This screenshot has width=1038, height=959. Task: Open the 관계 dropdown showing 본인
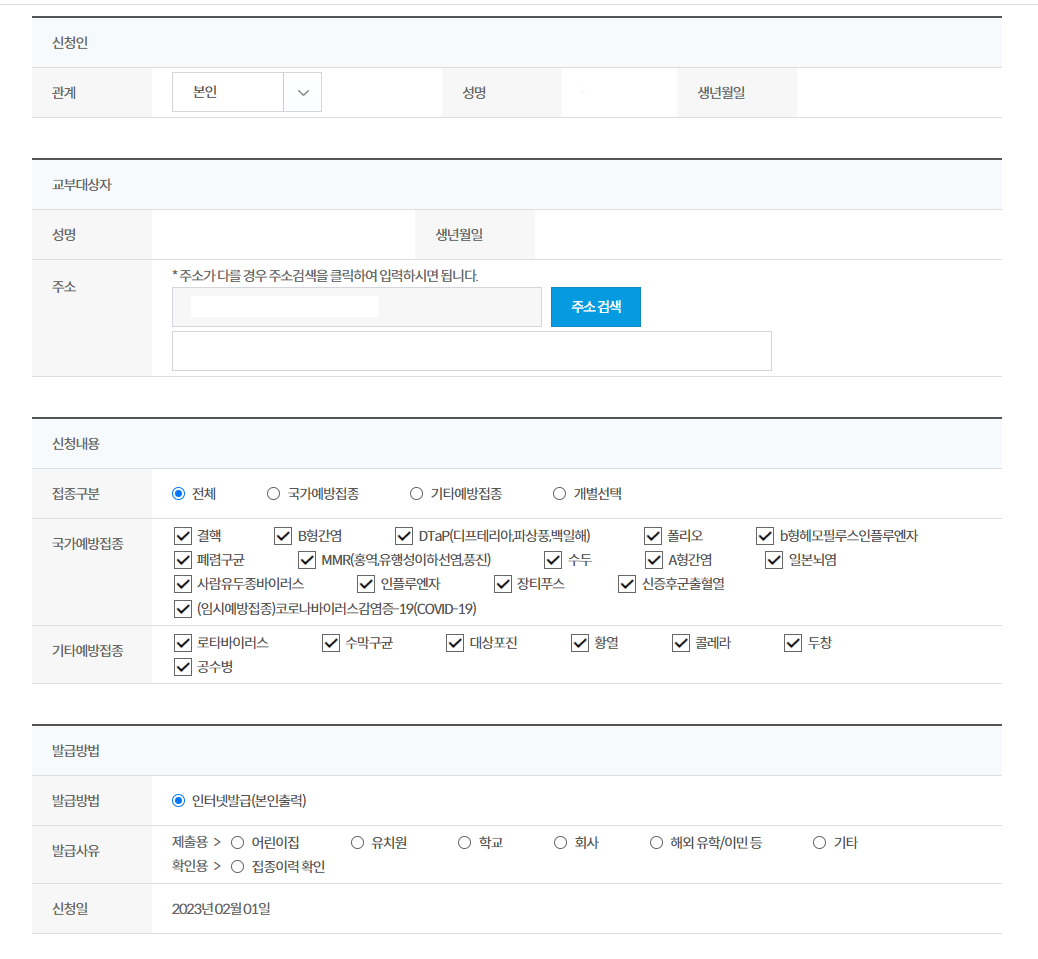pyautogui.click(x=247, y=92)
